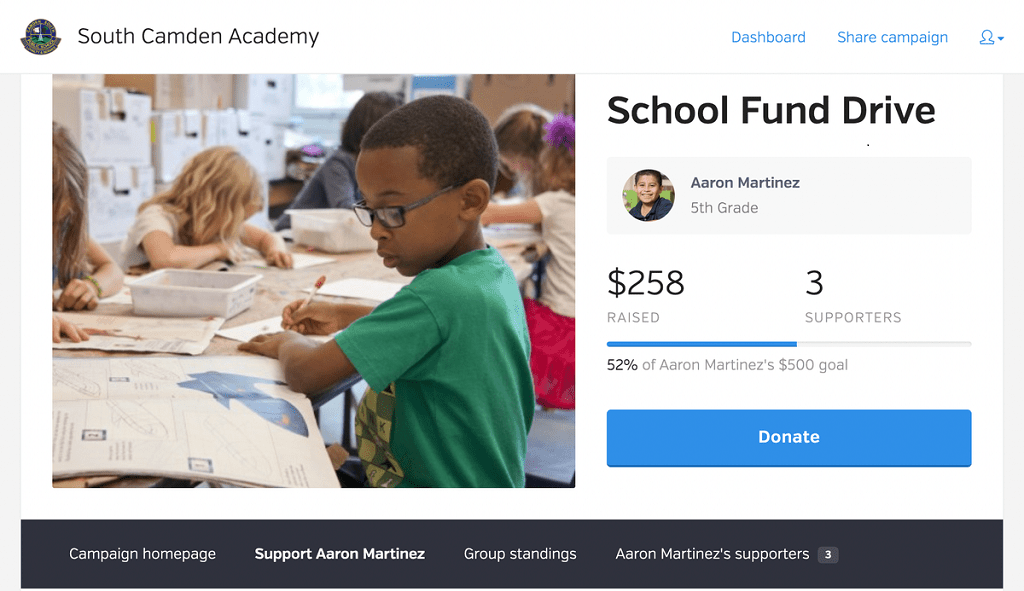View the Group standings tab
Viewport: 1024px width, 591px height.
tap(520, 554)
